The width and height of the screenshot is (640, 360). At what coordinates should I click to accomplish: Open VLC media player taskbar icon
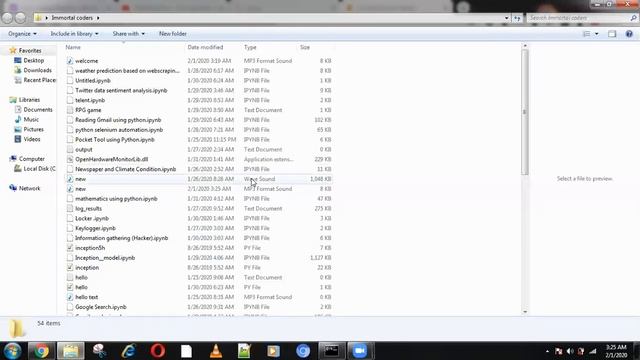point(216,351)
